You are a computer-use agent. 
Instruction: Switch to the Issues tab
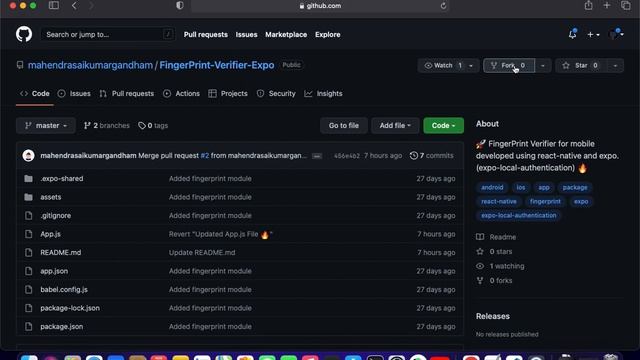click(x=74, y=93)
